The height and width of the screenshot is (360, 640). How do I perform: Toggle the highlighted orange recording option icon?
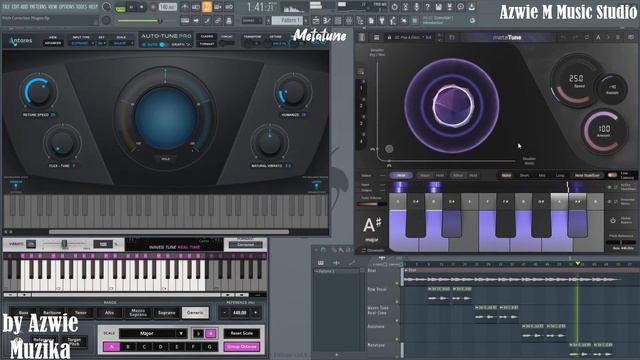click(x=207, y=7)
